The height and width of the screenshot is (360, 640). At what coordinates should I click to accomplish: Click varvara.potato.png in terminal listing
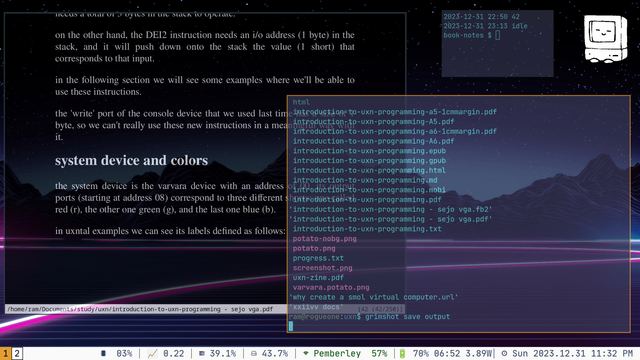coord(331,288)
